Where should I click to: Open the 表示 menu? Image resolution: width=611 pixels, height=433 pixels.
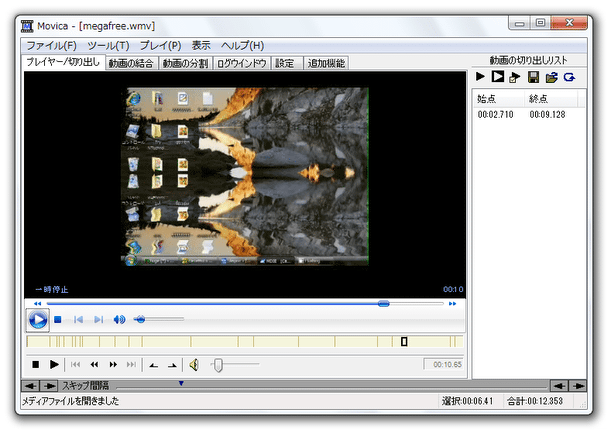(201, 46)
